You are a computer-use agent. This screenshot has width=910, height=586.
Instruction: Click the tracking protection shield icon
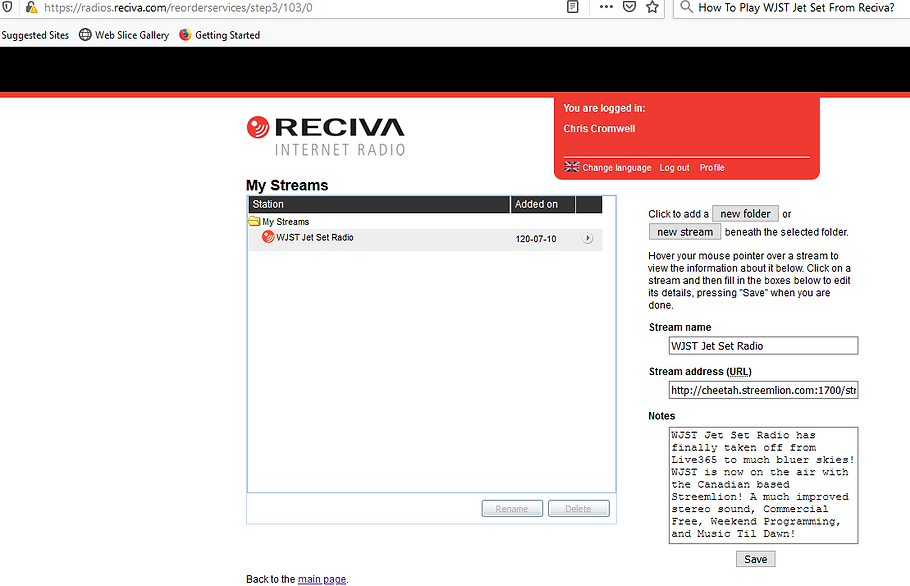pyautogui.click(x=7, y=7)
